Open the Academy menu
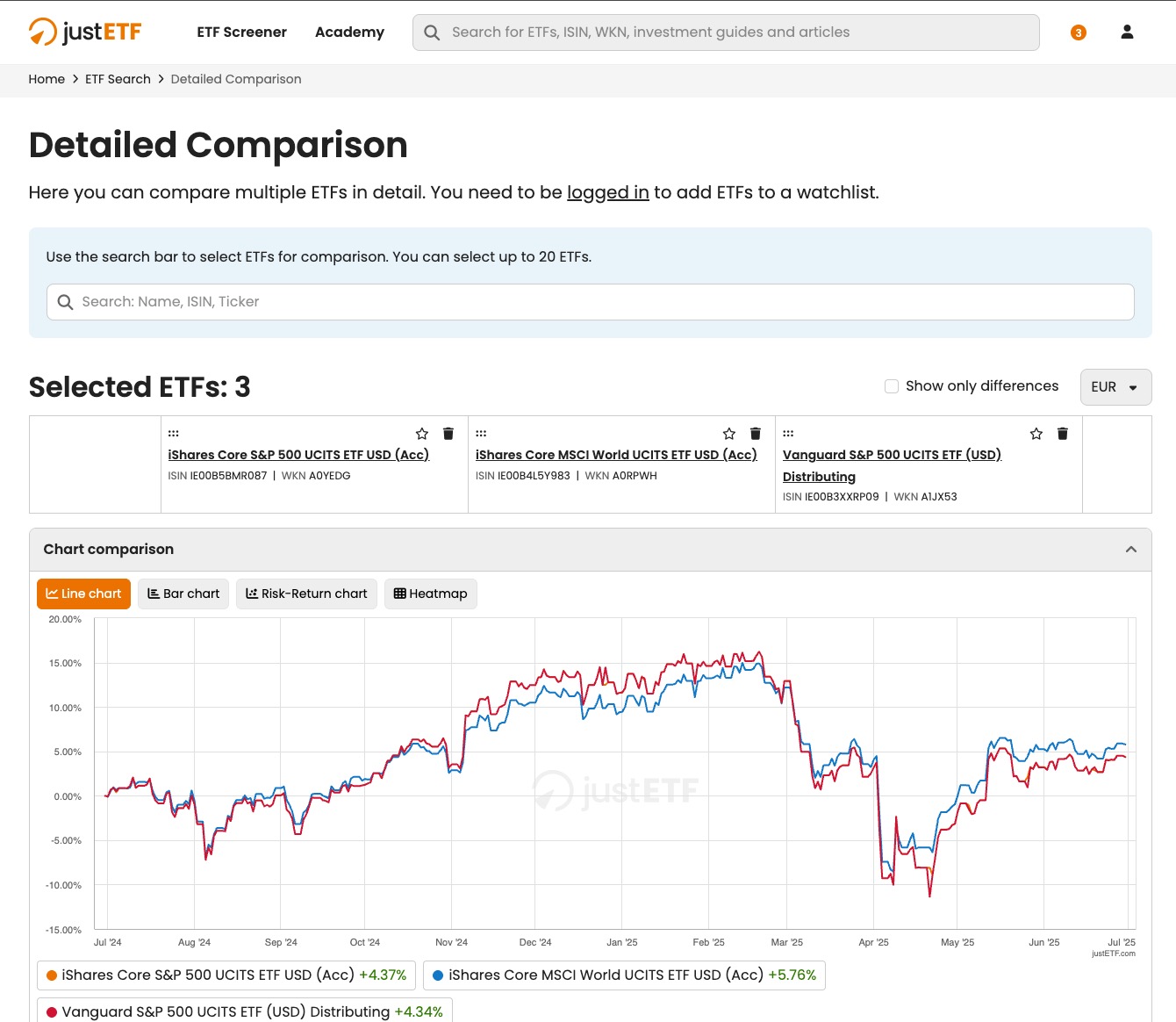Image resolution: width=1176 pixels, height=1022 pixels. click(349, 32)
